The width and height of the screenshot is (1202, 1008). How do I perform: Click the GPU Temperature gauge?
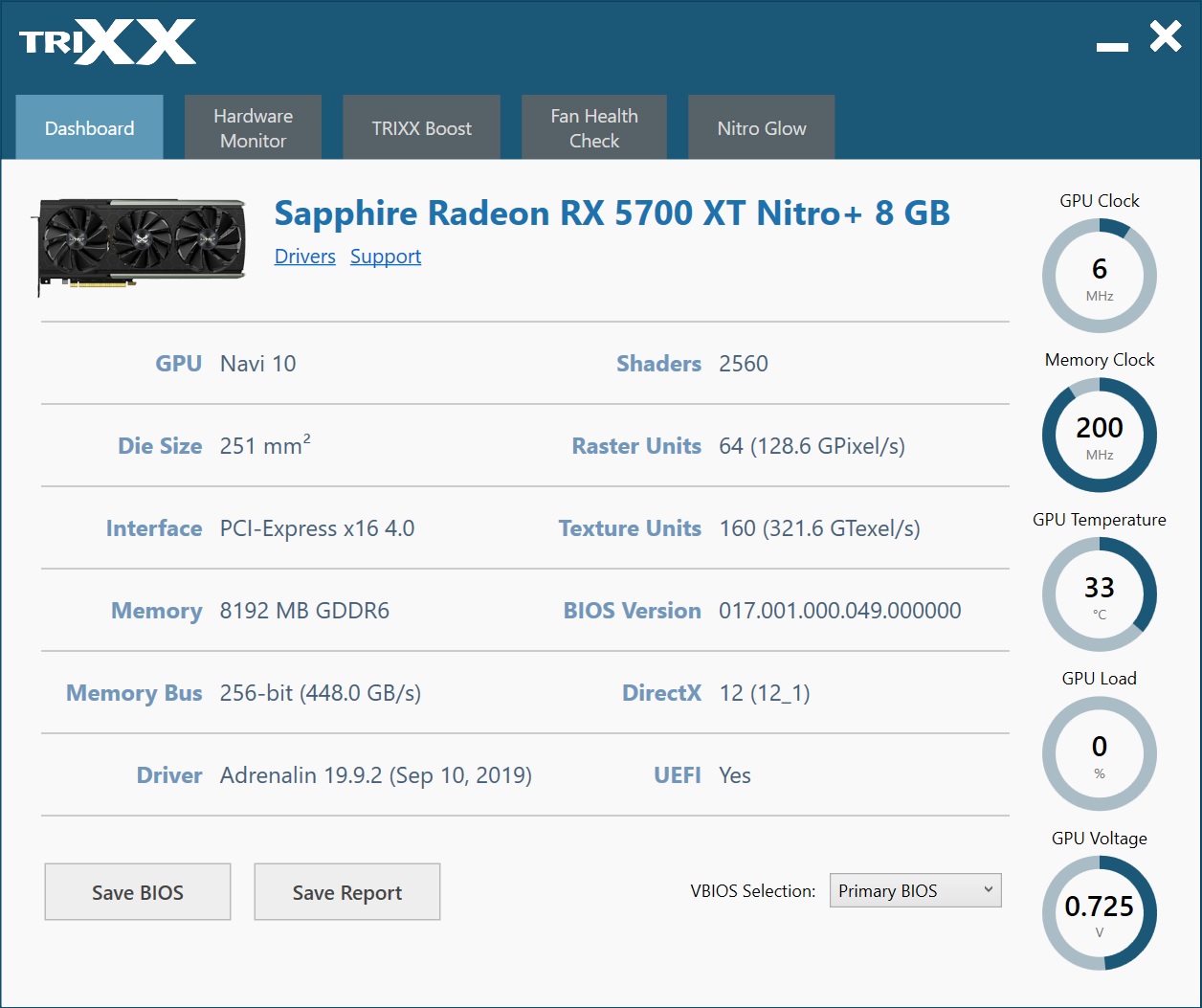1100,594
